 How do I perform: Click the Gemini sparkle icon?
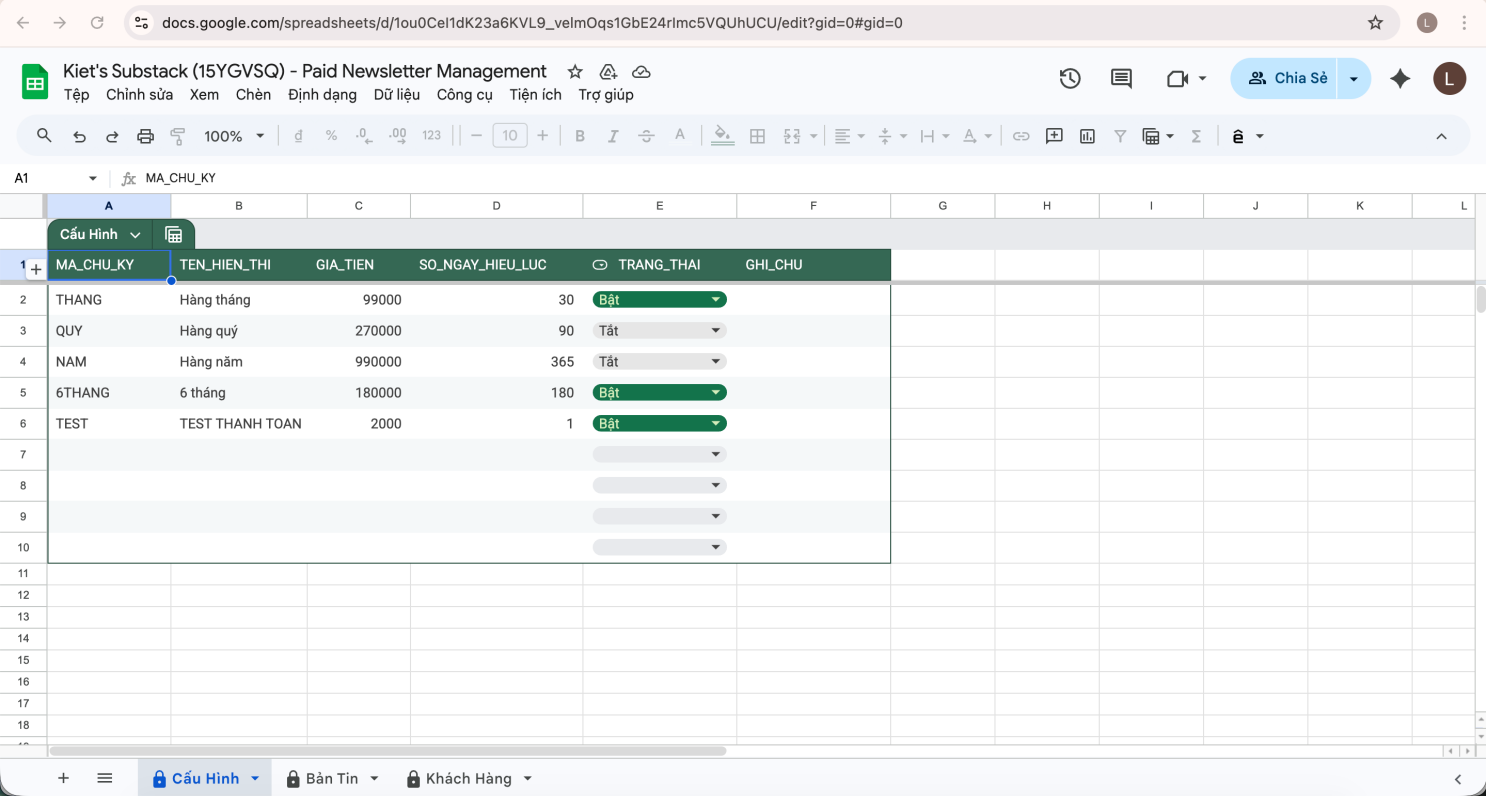coord(1400,78)
